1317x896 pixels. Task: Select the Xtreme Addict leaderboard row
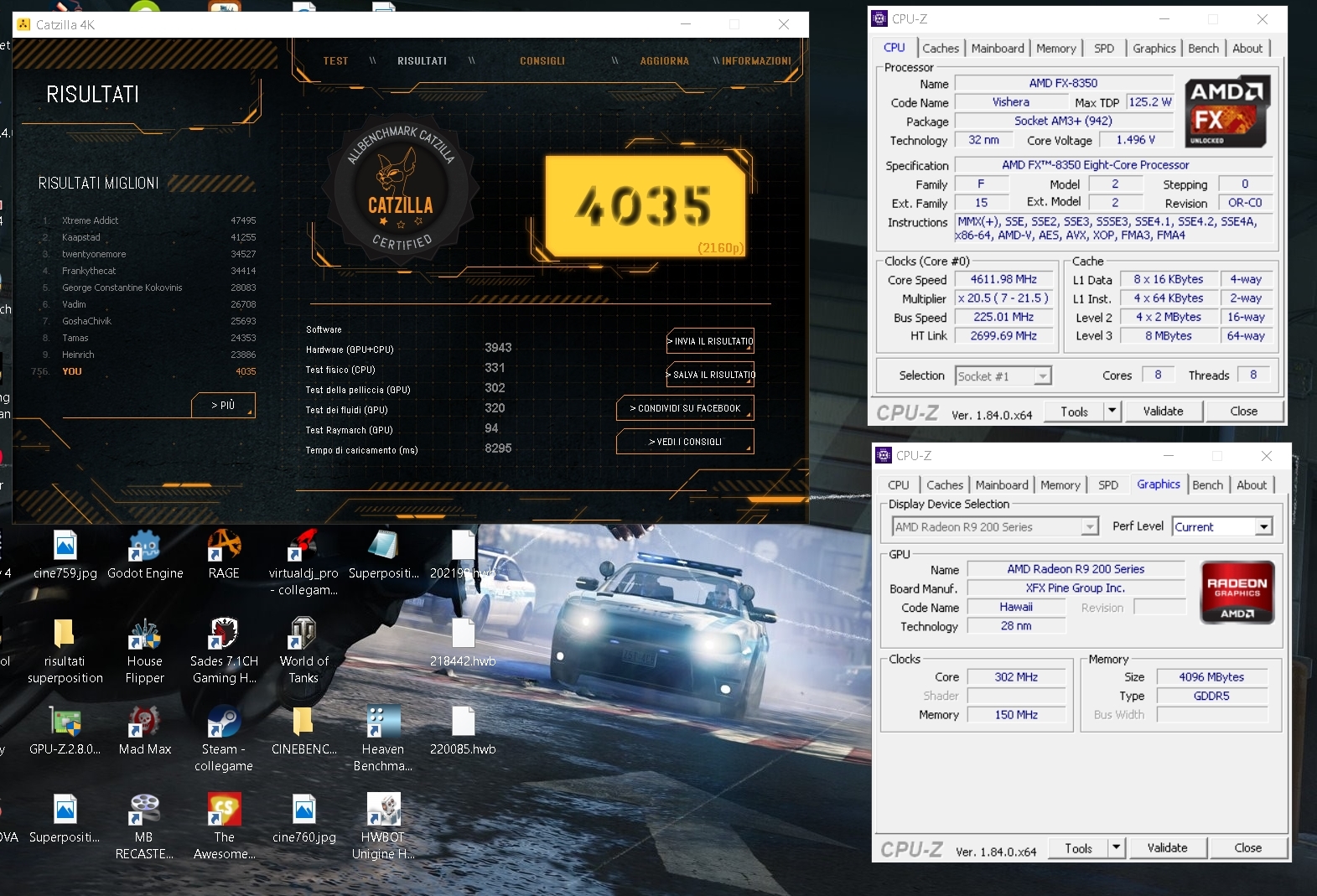tap(149, 220)
